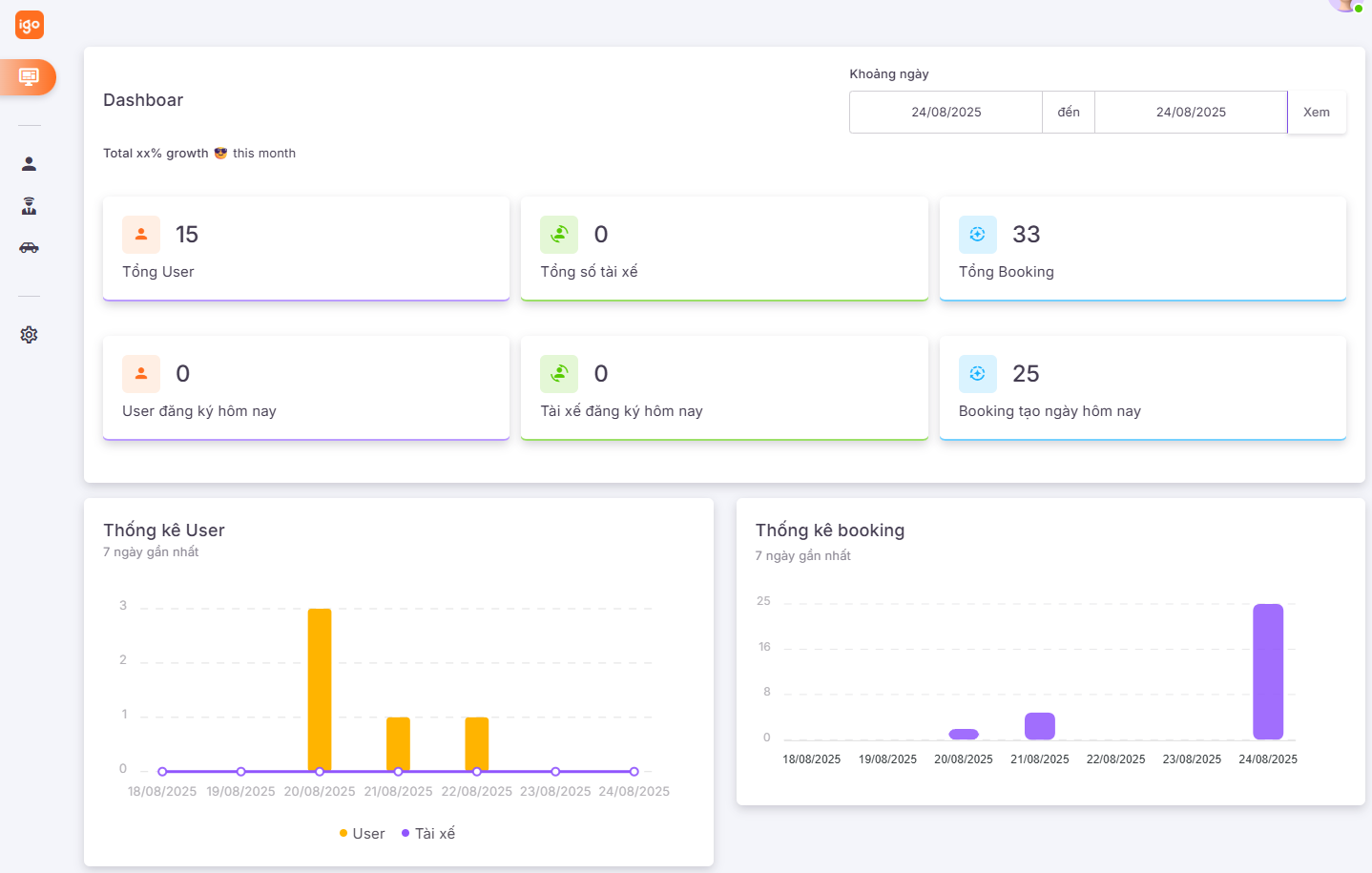Open the start date picker field
The height and width of the screenshot is (873, 1372).
(x=946, y=113)
